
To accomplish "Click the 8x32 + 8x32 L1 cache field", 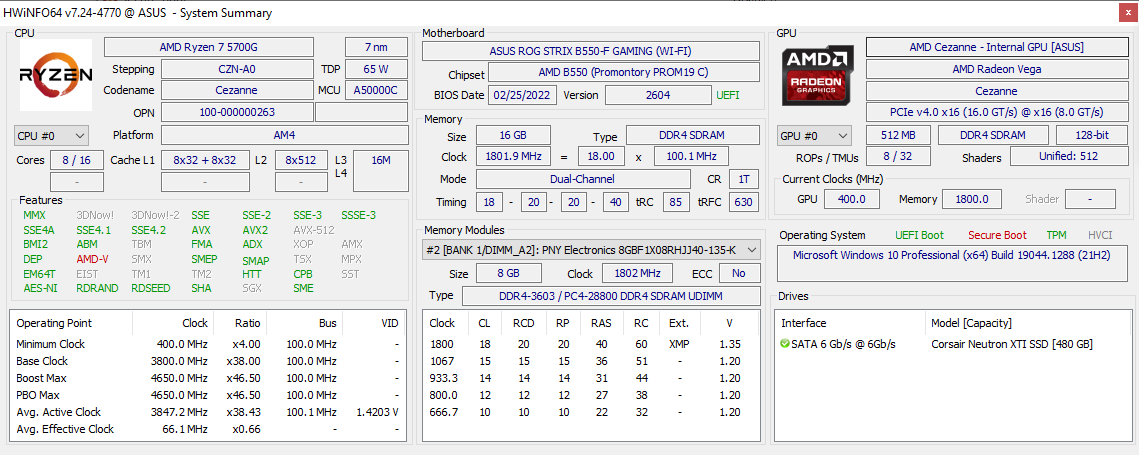I will click(x=205, y=160).
